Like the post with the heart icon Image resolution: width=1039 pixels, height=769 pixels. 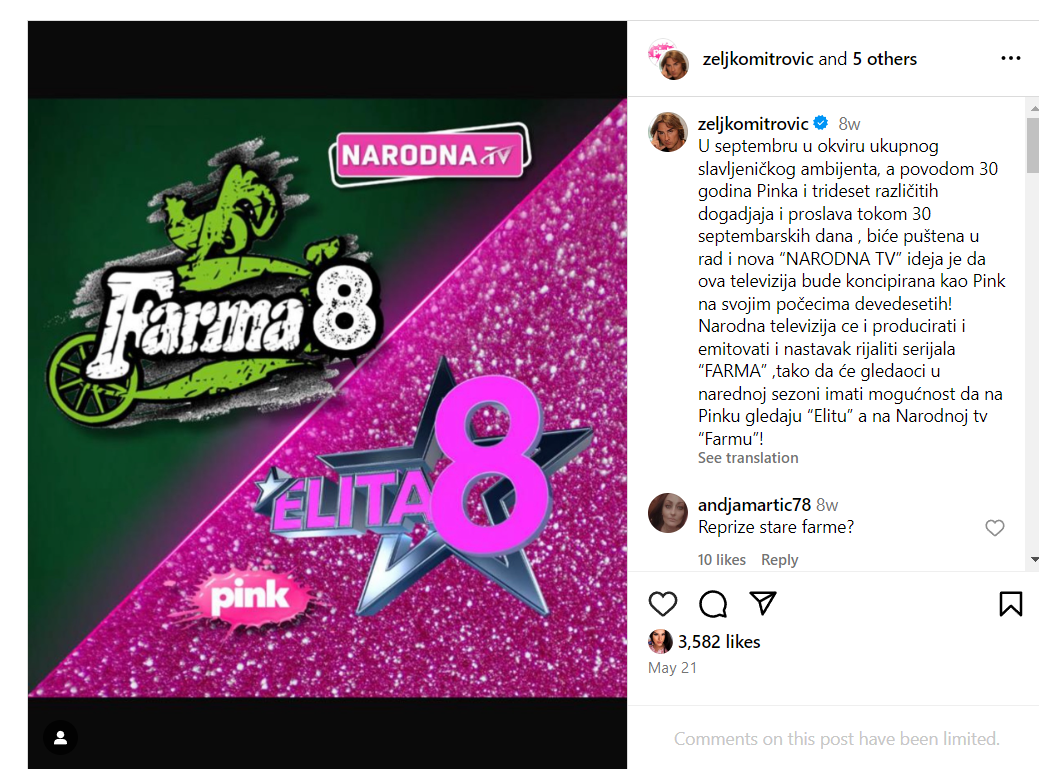coord(663,603)
